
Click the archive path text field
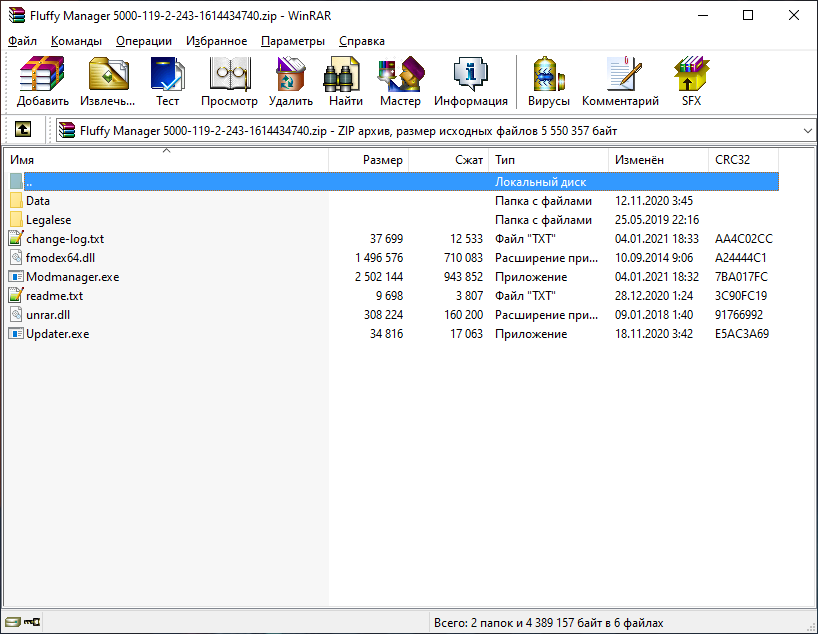pos(436,130)
